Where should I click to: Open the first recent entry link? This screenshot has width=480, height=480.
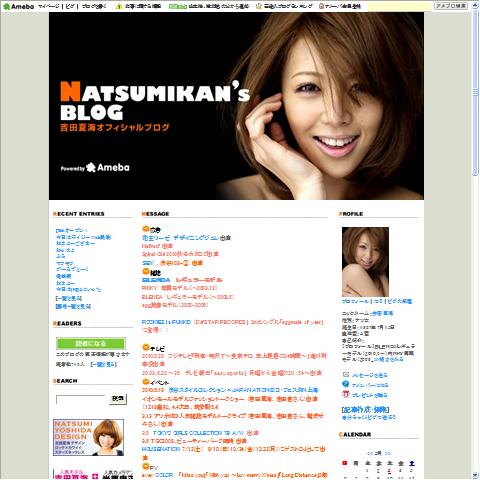(x=71, y=230)
